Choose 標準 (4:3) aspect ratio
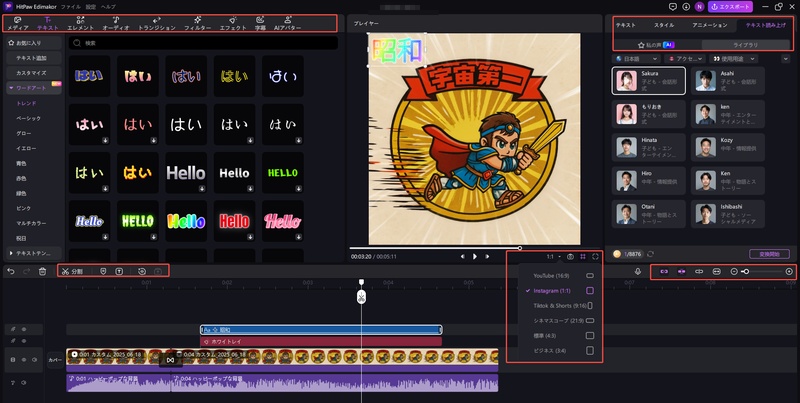 [x=560, y=336]
